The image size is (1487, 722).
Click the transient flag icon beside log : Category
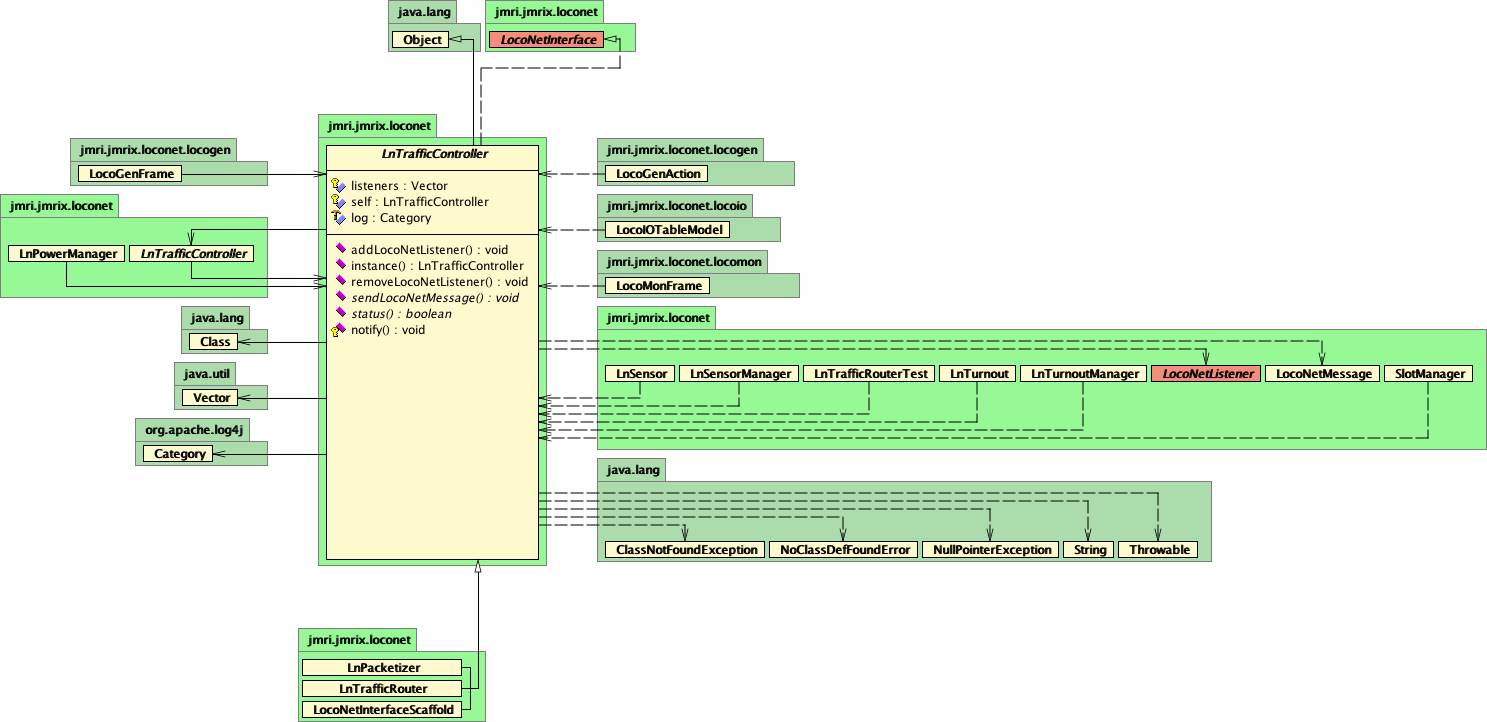(x=337, y=217)
